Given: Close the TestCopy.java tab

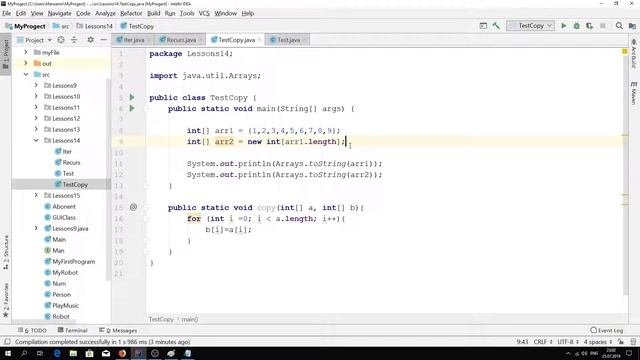Looking at the screenshot, I should click(260, 40).
